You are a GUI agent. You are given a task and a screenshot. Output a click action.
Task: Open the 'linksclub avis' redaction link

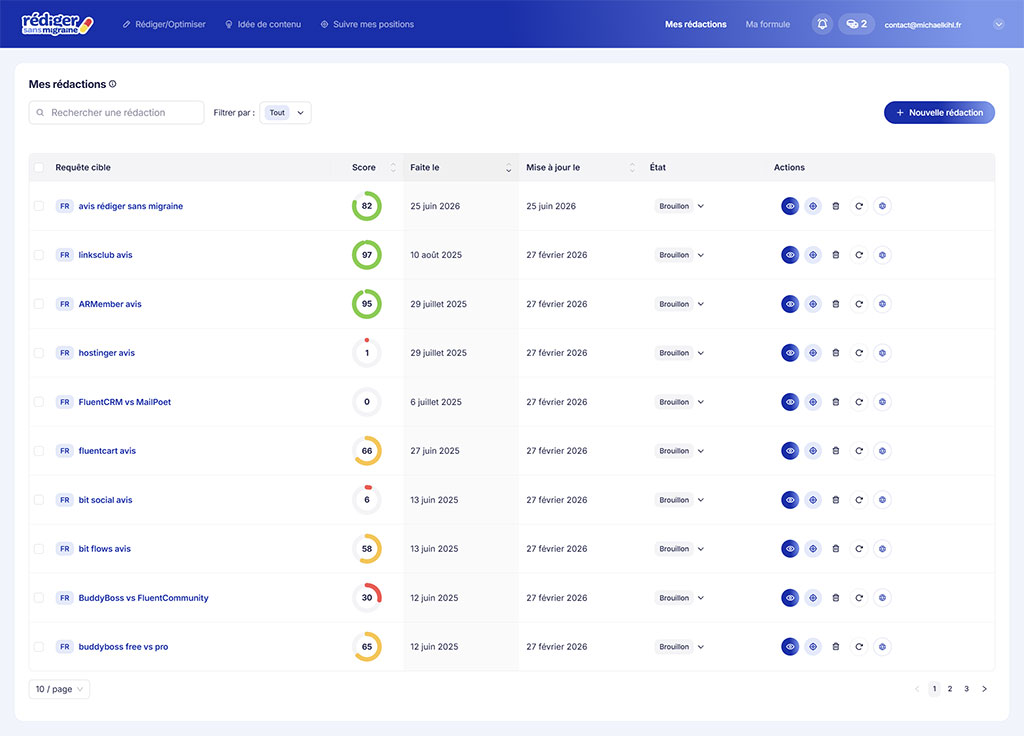[x=105, y=255]
